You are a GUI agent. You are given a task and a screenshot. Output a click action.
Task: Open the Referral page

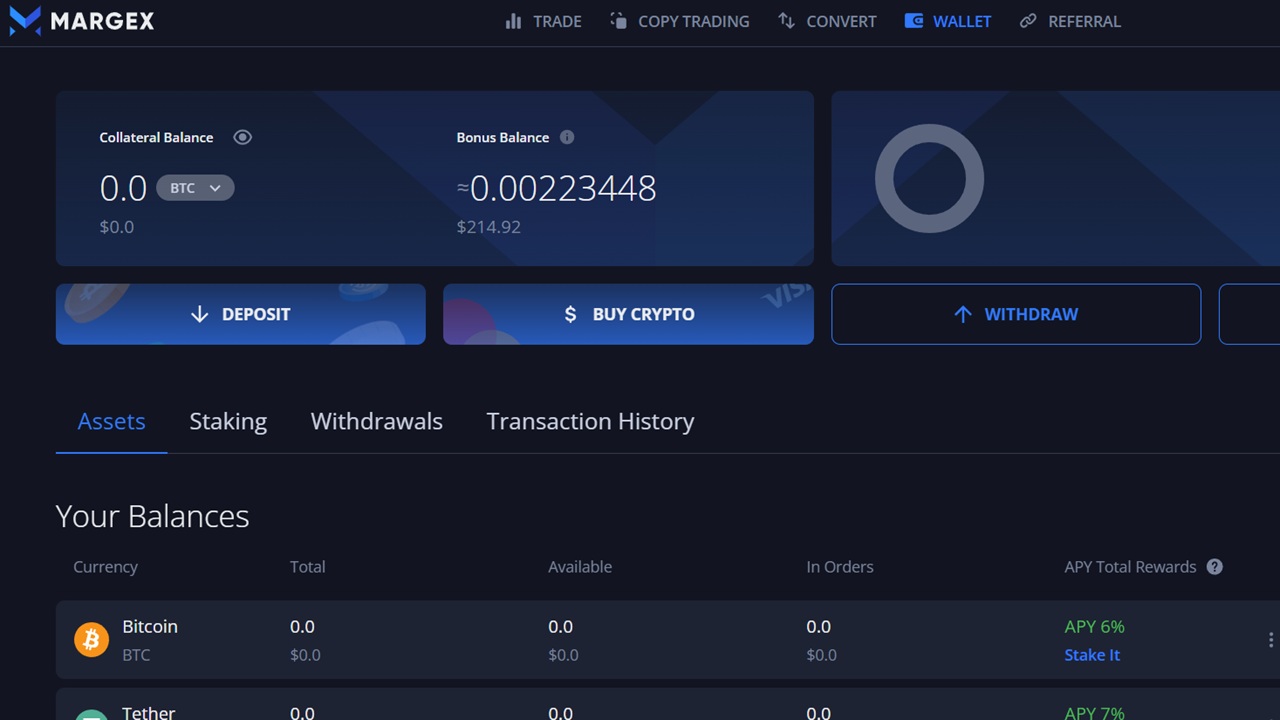pyautogui.click(x=1070, y=21)
